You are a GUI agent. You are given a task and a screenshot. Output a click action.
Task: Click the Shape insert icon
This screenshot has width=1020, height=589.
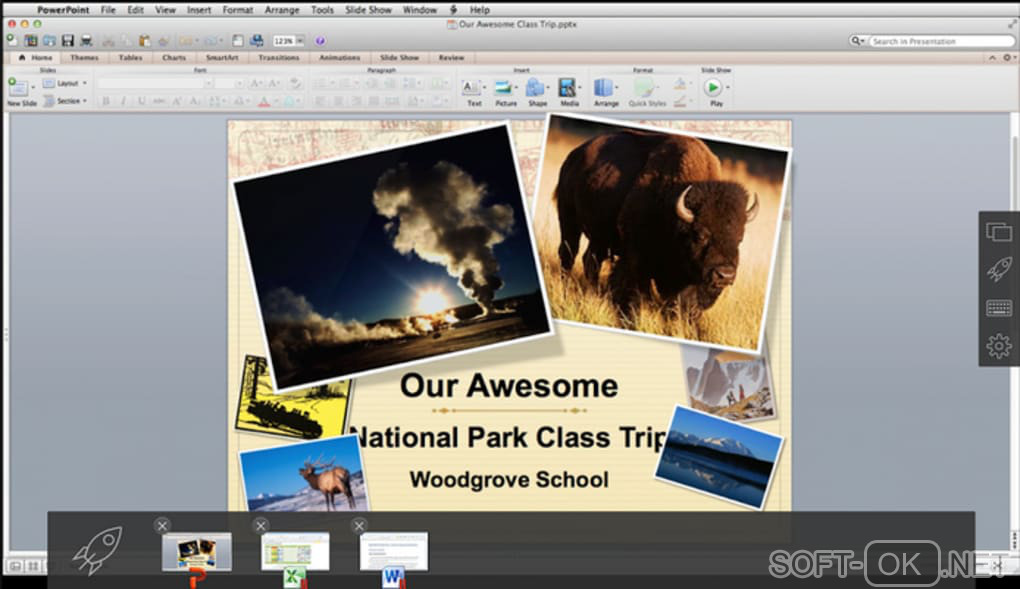point(536,89)
